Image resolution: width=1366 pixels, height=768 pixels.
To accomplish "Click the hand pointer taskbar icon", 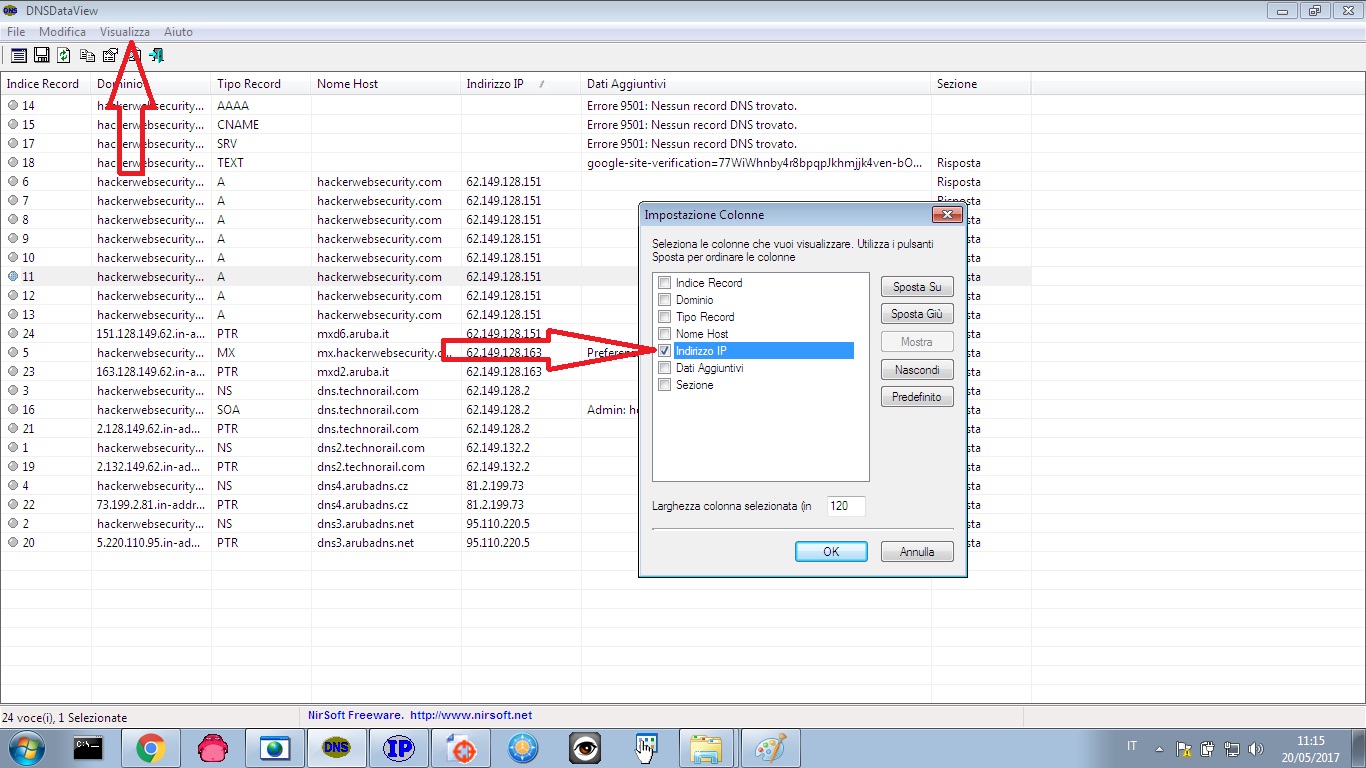I will coord(647,747).
